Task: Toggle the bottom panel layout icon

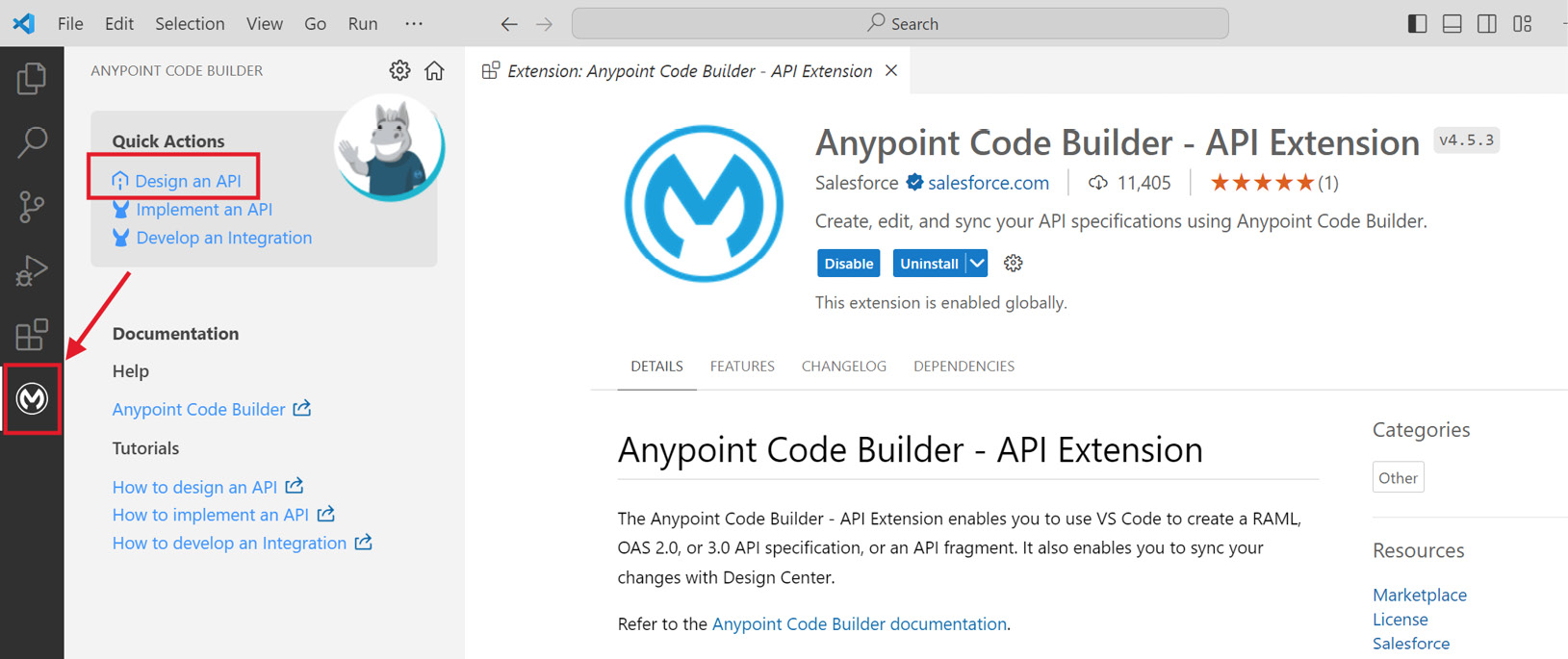Action: [x=1452, y=24]
